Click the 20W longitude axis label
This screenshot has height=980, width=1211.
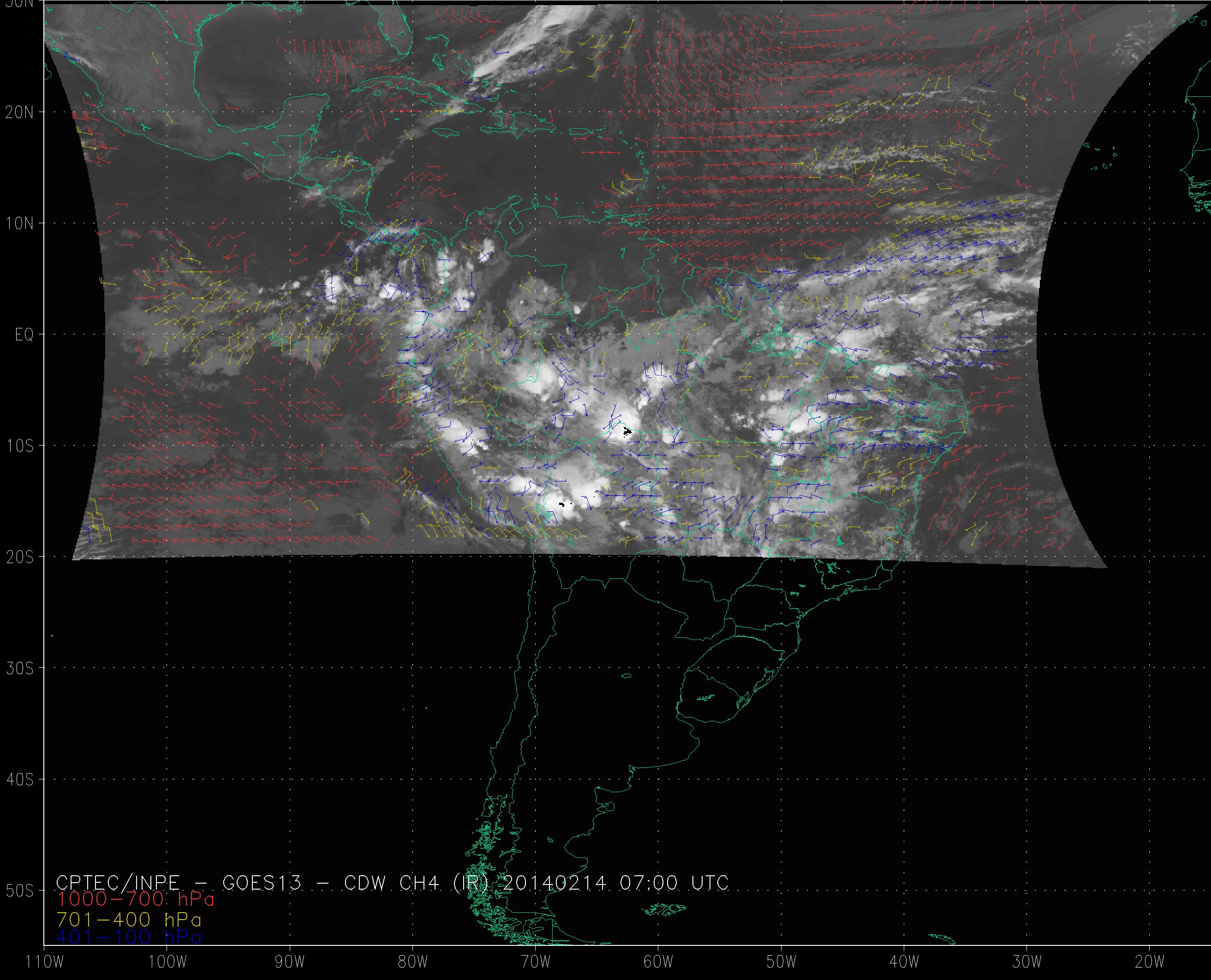tap(1150, 962)
